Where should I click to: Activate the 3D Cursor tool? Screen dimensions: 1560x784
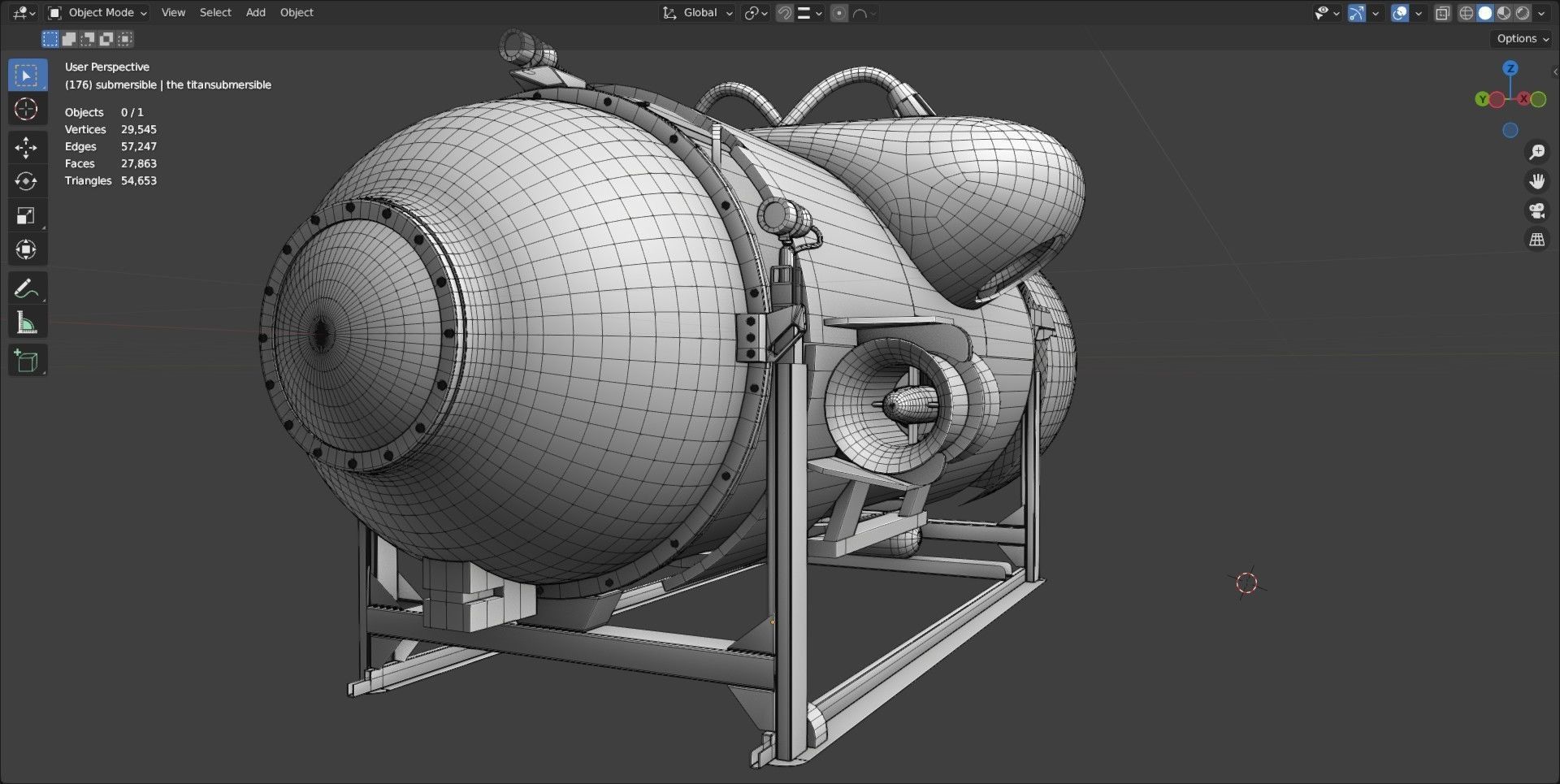pos(27,110)
